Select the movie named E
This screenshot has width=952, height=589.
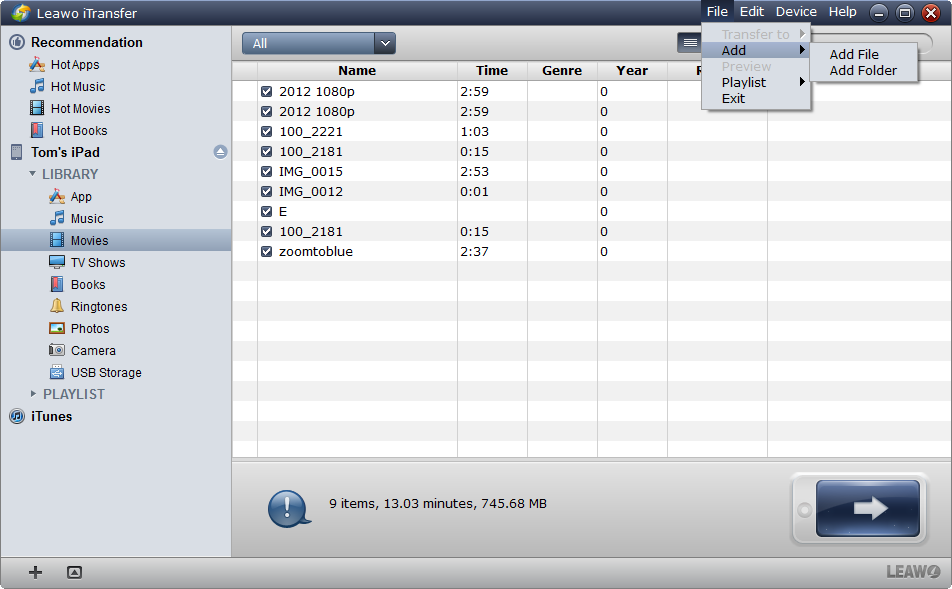click(x=283, y=212)
